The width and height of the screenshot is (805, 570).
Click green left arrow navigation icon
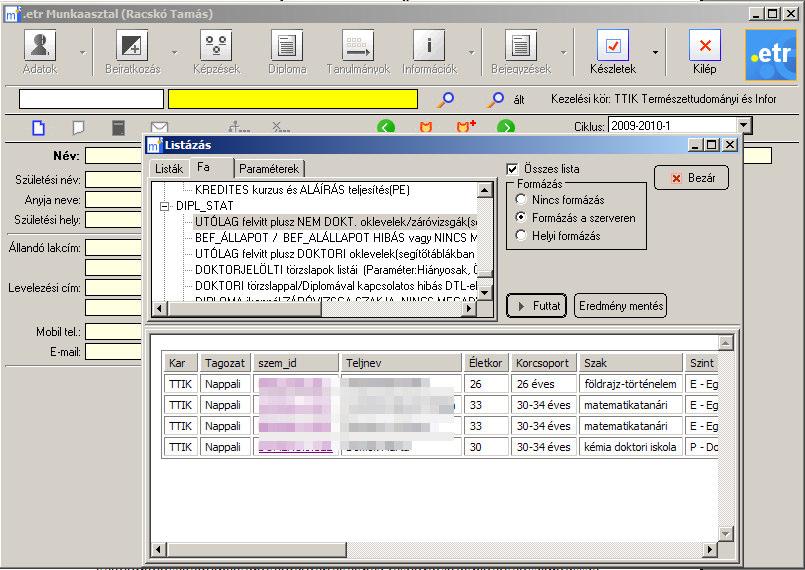[x=386, y=127]
